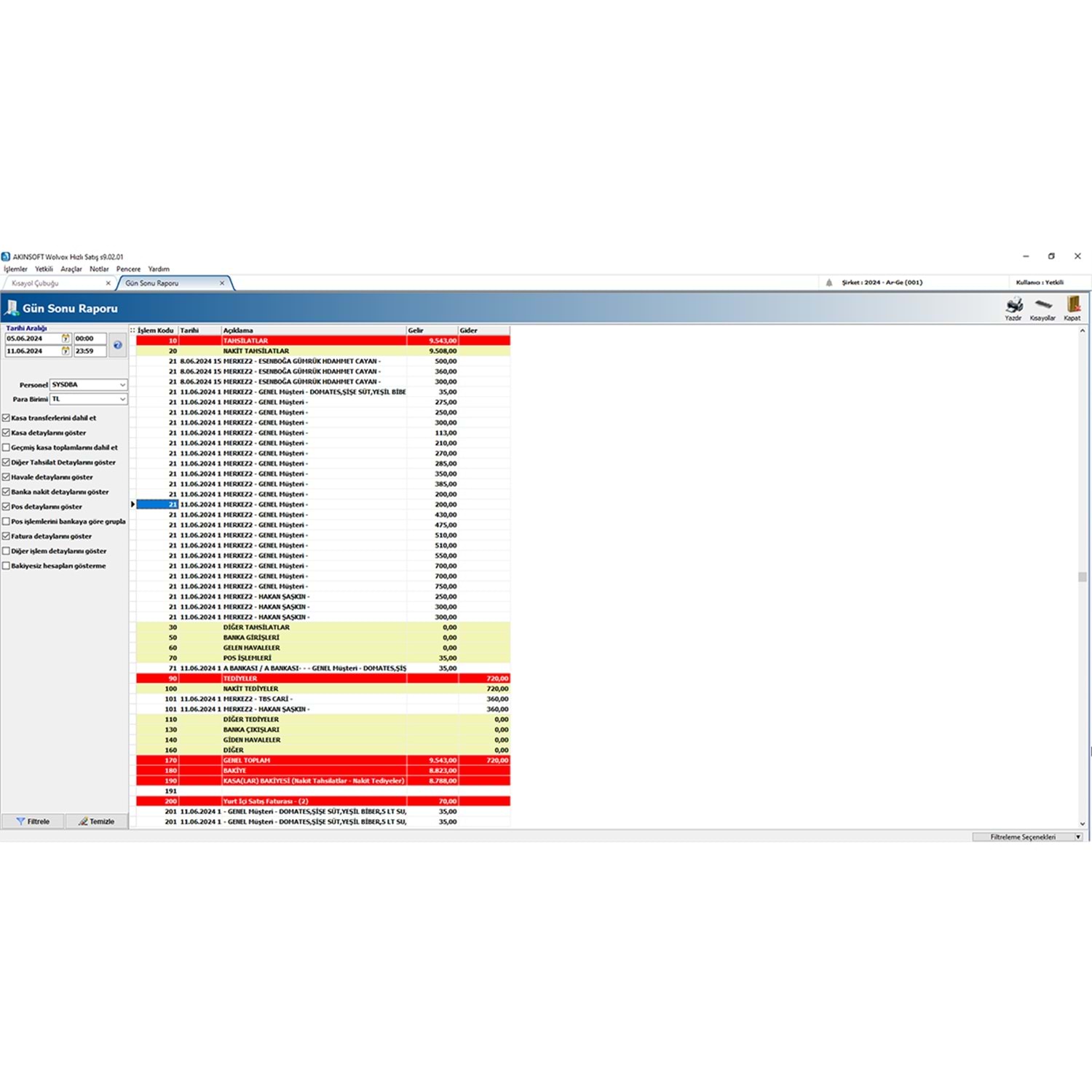The width and height of the screenshot is (1092, 1092).
Task: Click the vertical scrollbar thumb
Action: [x=1083, y=577]
